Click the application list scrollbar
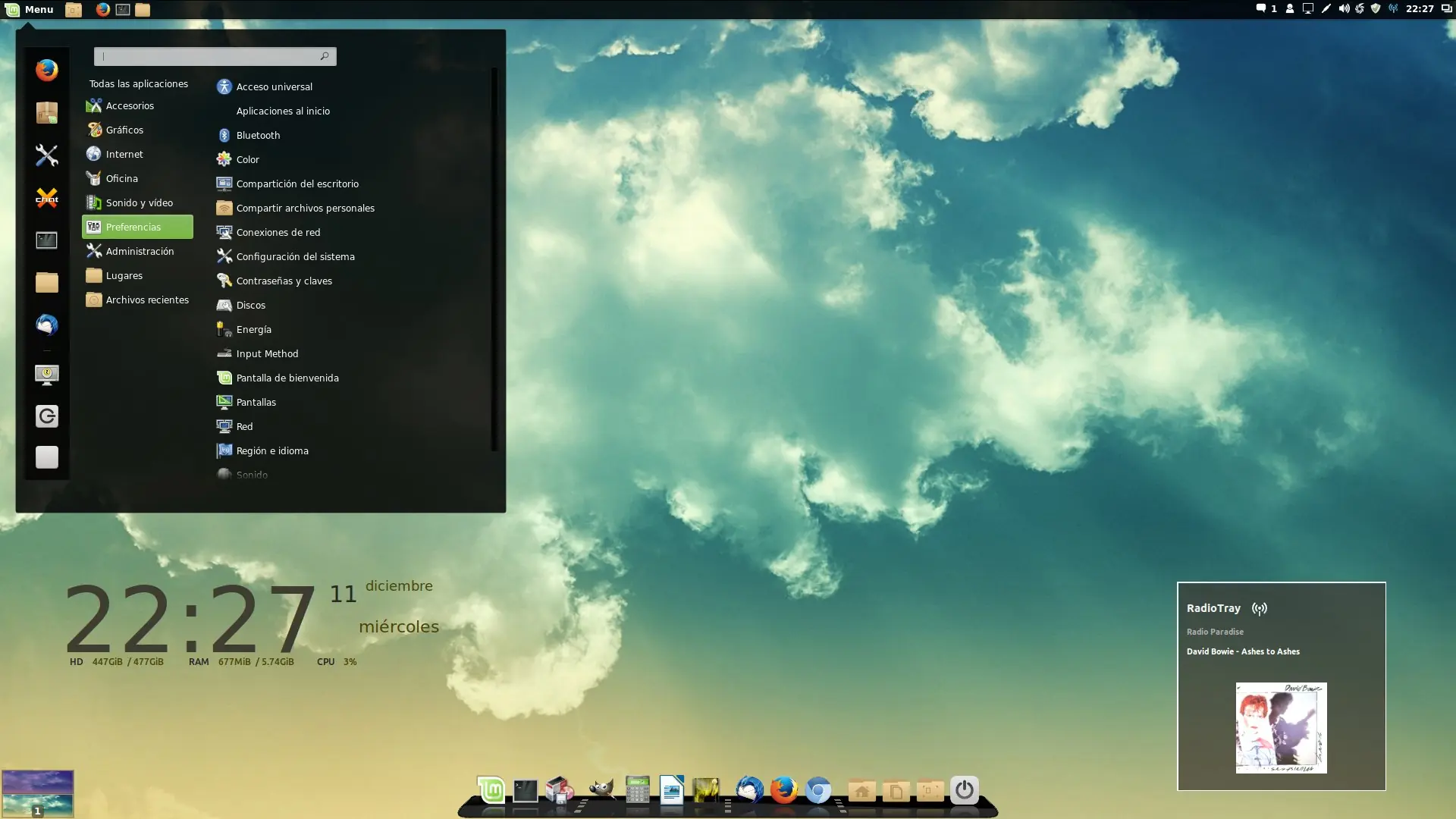Image resolution: width=1456 pixels, height=819 pixels. tap(494, 258)
